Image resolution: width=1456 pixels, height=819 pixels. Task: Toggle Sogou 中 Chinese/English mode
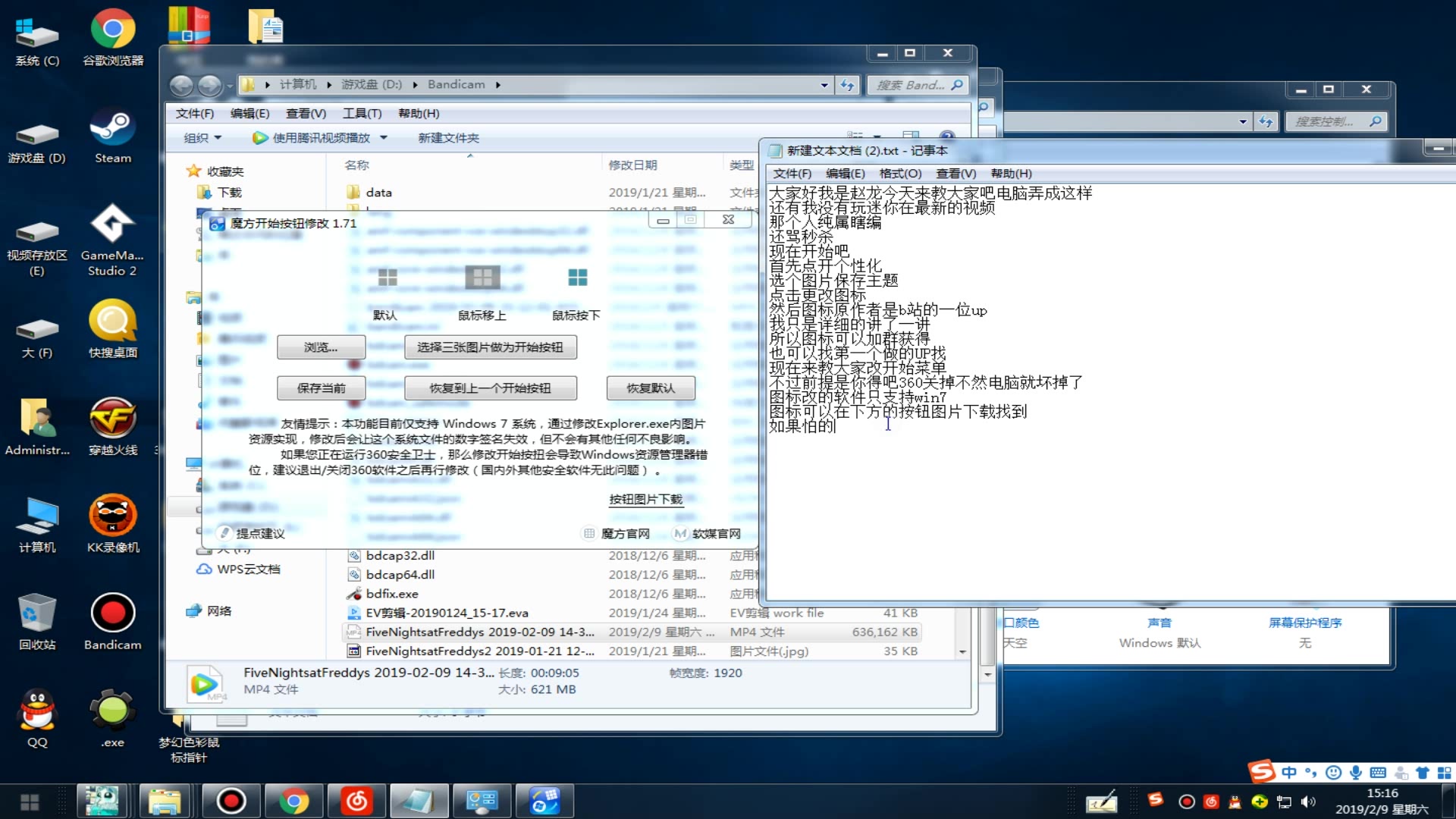[x=1289, y=773]
